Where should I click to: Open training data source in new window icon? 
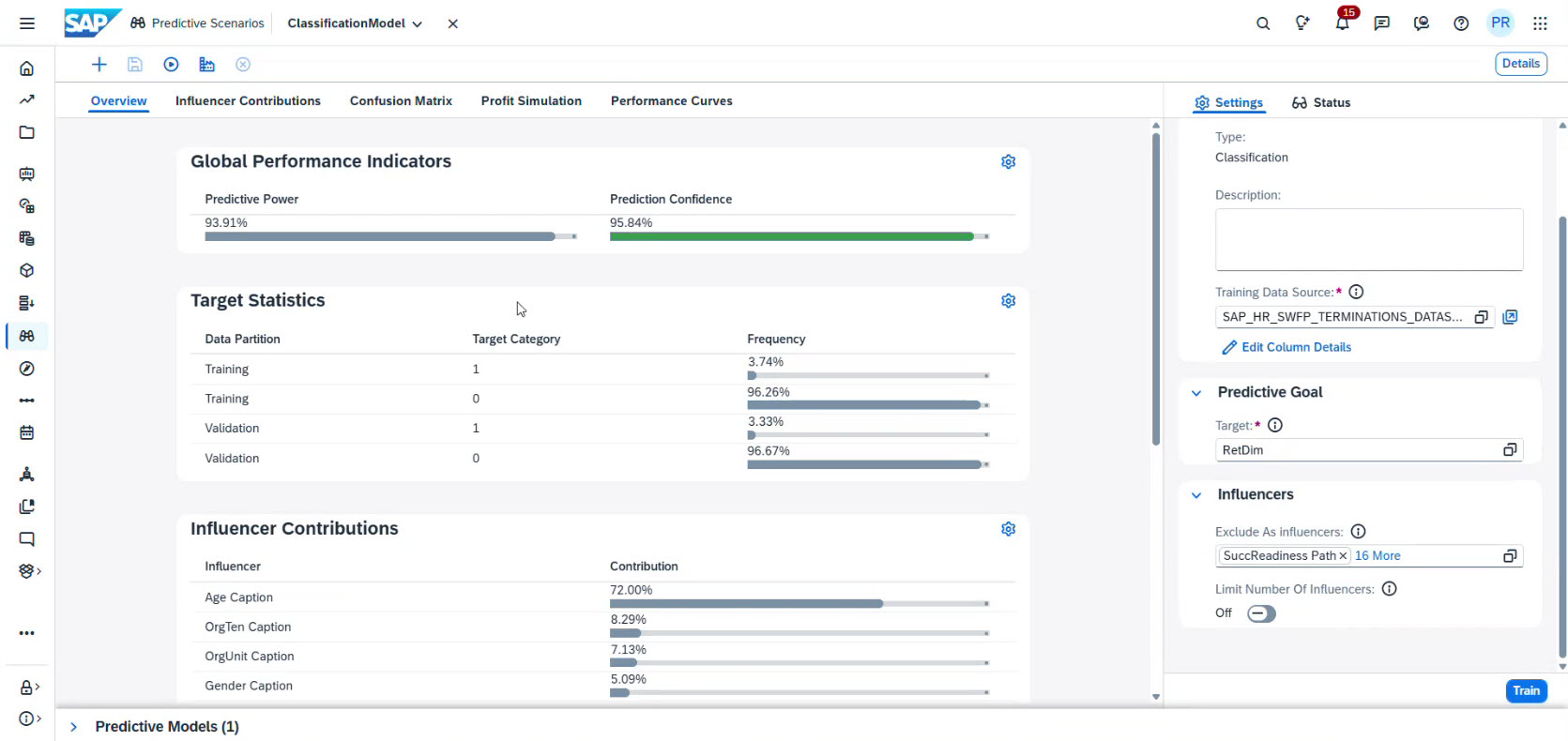click(x=1510, y=317)
